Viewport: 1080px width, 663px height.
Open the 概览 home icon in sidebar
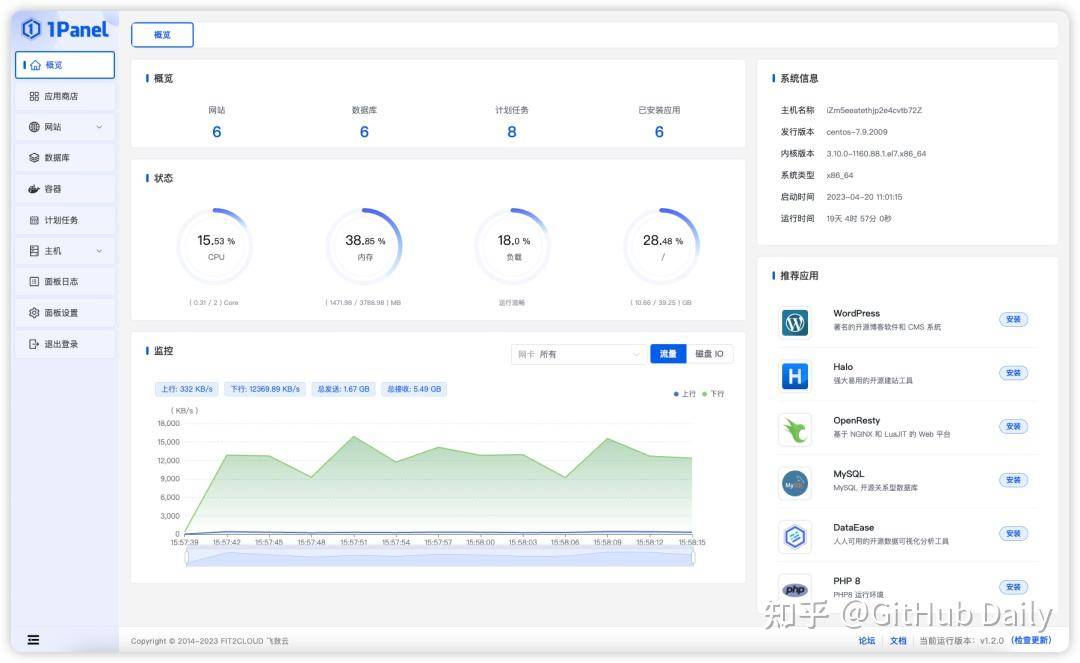[35, 65]
